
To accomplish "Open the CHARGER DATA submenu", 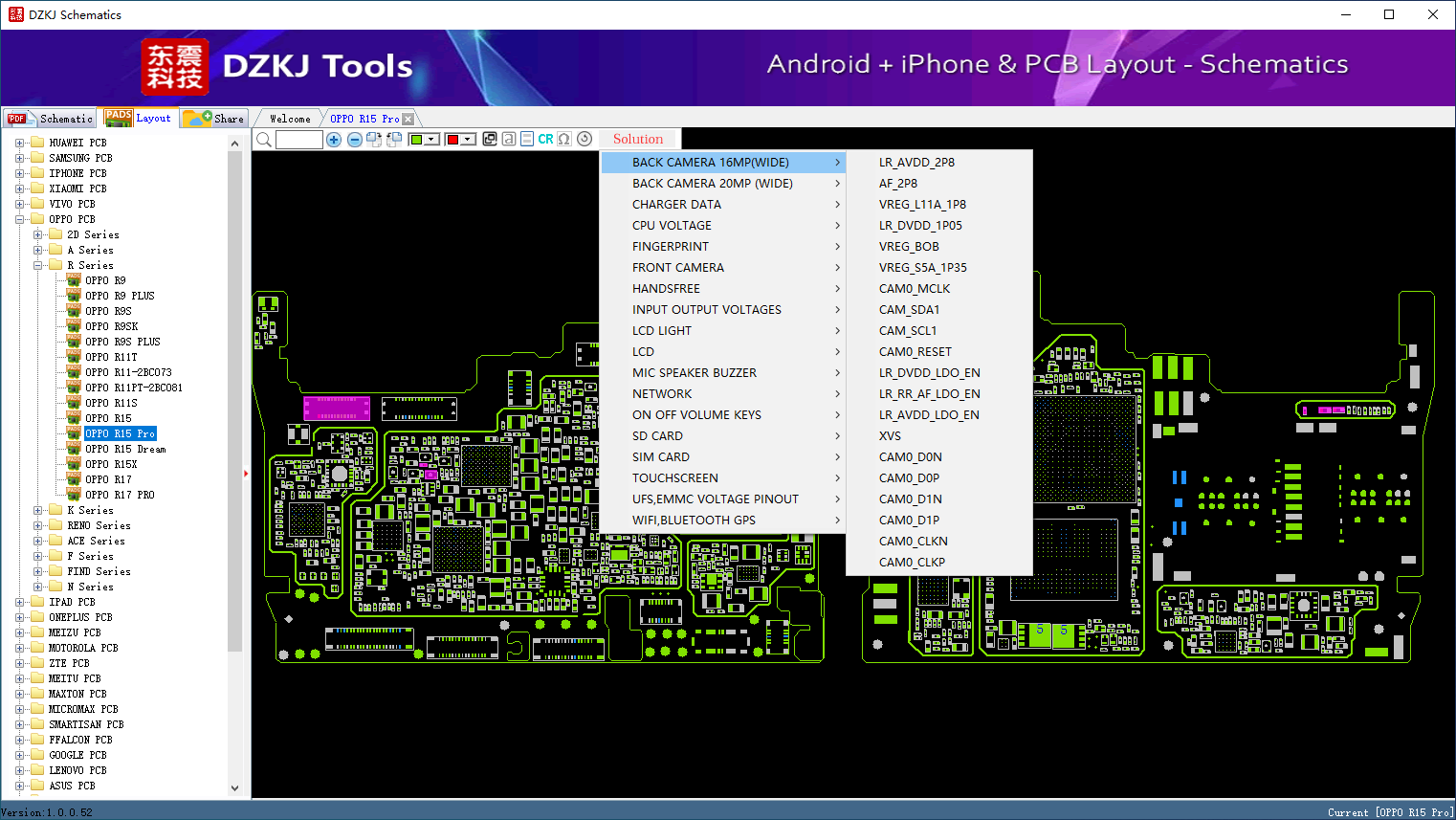I will (x=724, y=204).
